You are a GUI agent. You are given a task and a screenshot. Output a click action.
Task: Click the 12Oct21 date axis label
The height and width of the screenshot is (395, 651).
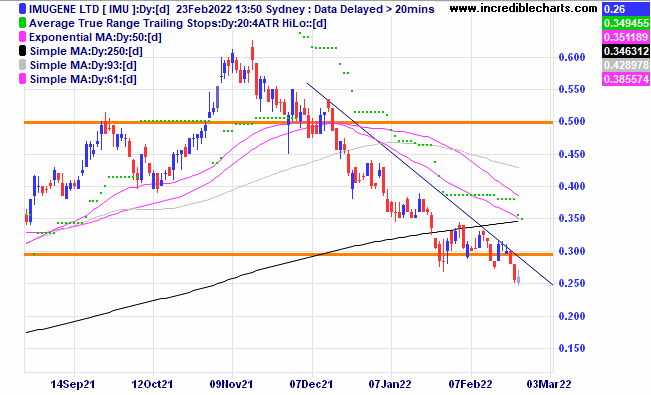coord(152,384)
